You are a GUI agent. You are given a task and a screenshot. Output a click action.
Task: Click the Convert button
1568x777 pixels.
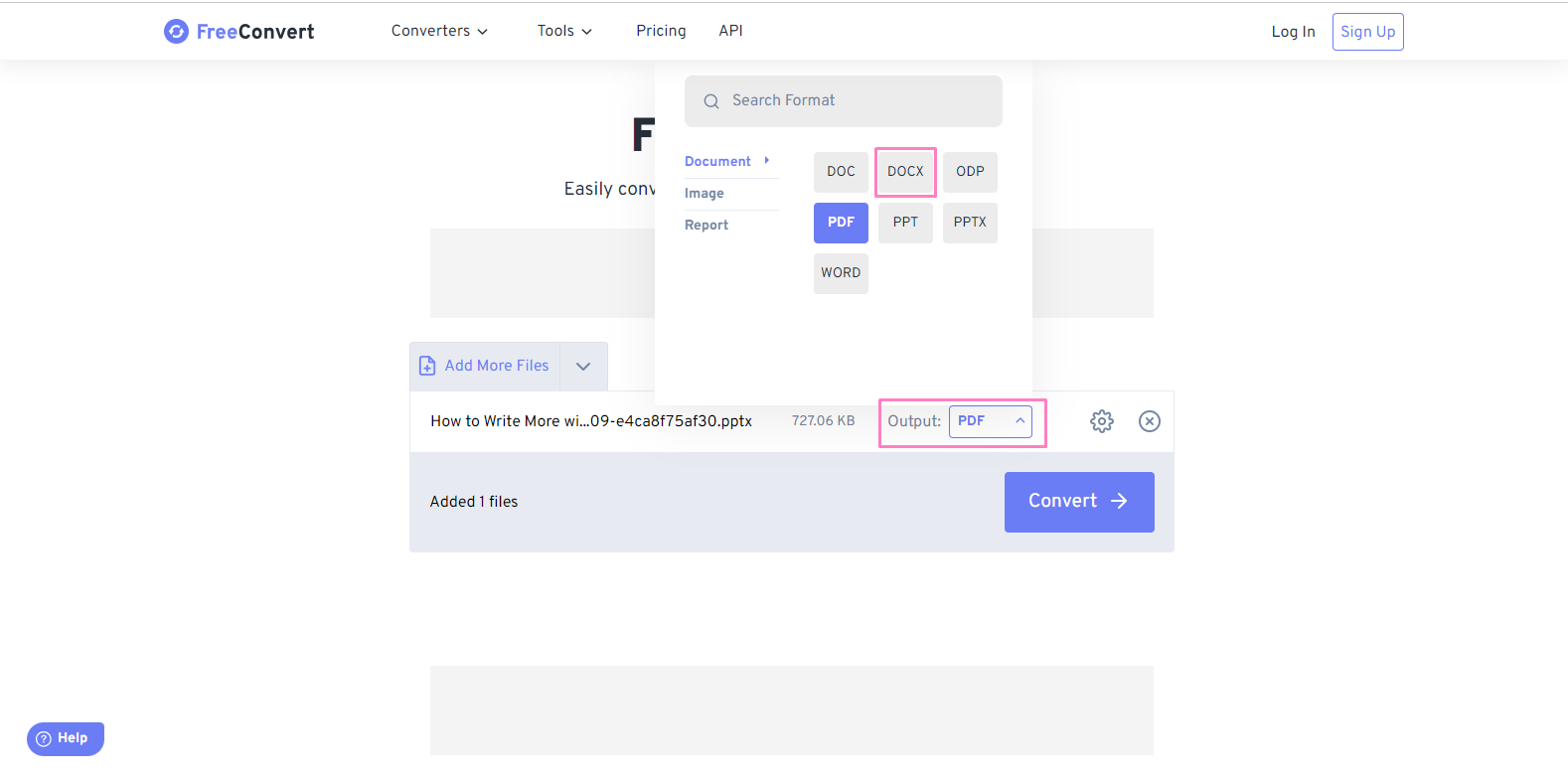pos(1079,501)
